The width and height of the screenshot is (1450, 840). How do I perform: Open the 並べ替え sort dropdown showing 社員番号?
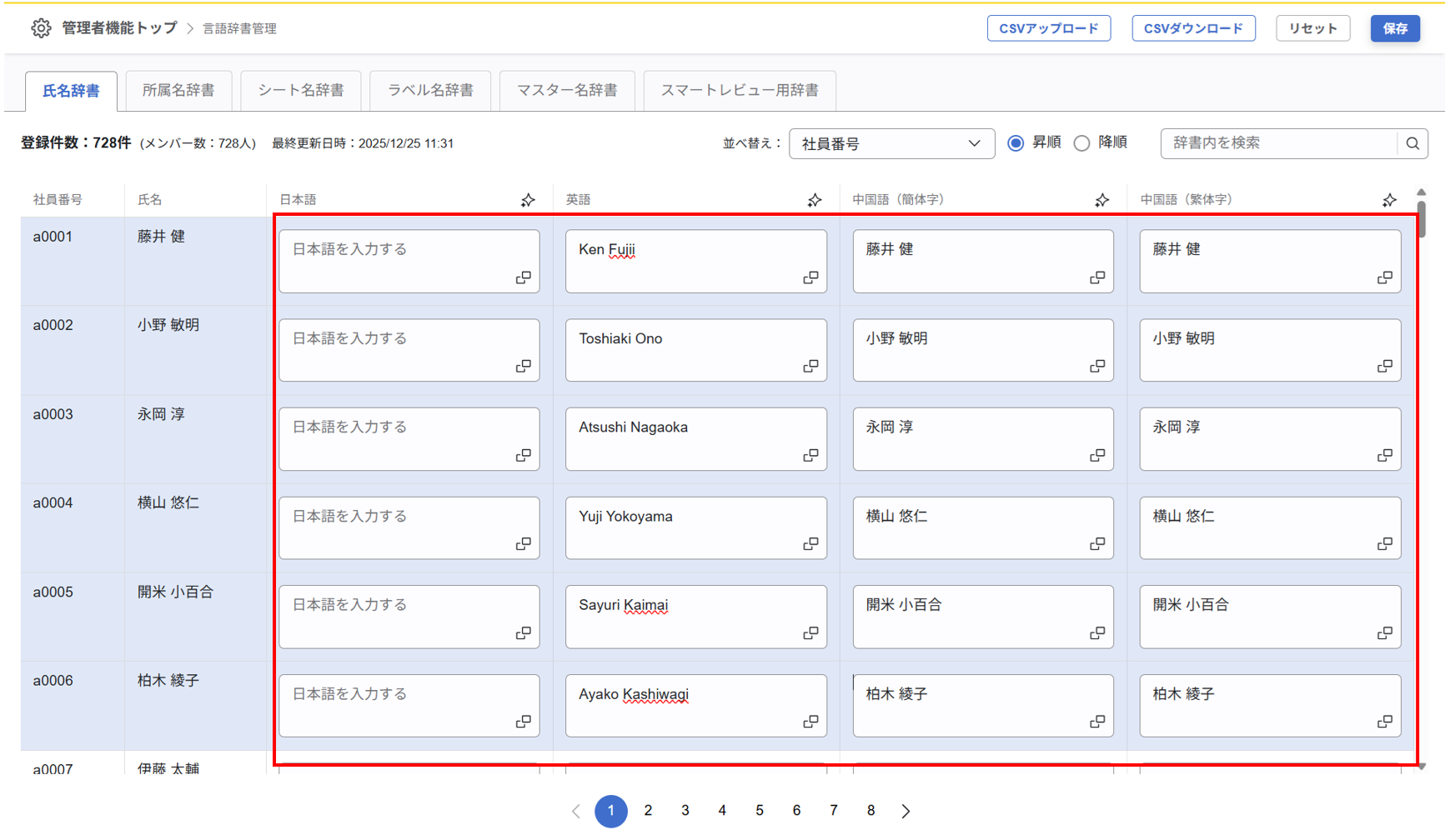(891, 143)
